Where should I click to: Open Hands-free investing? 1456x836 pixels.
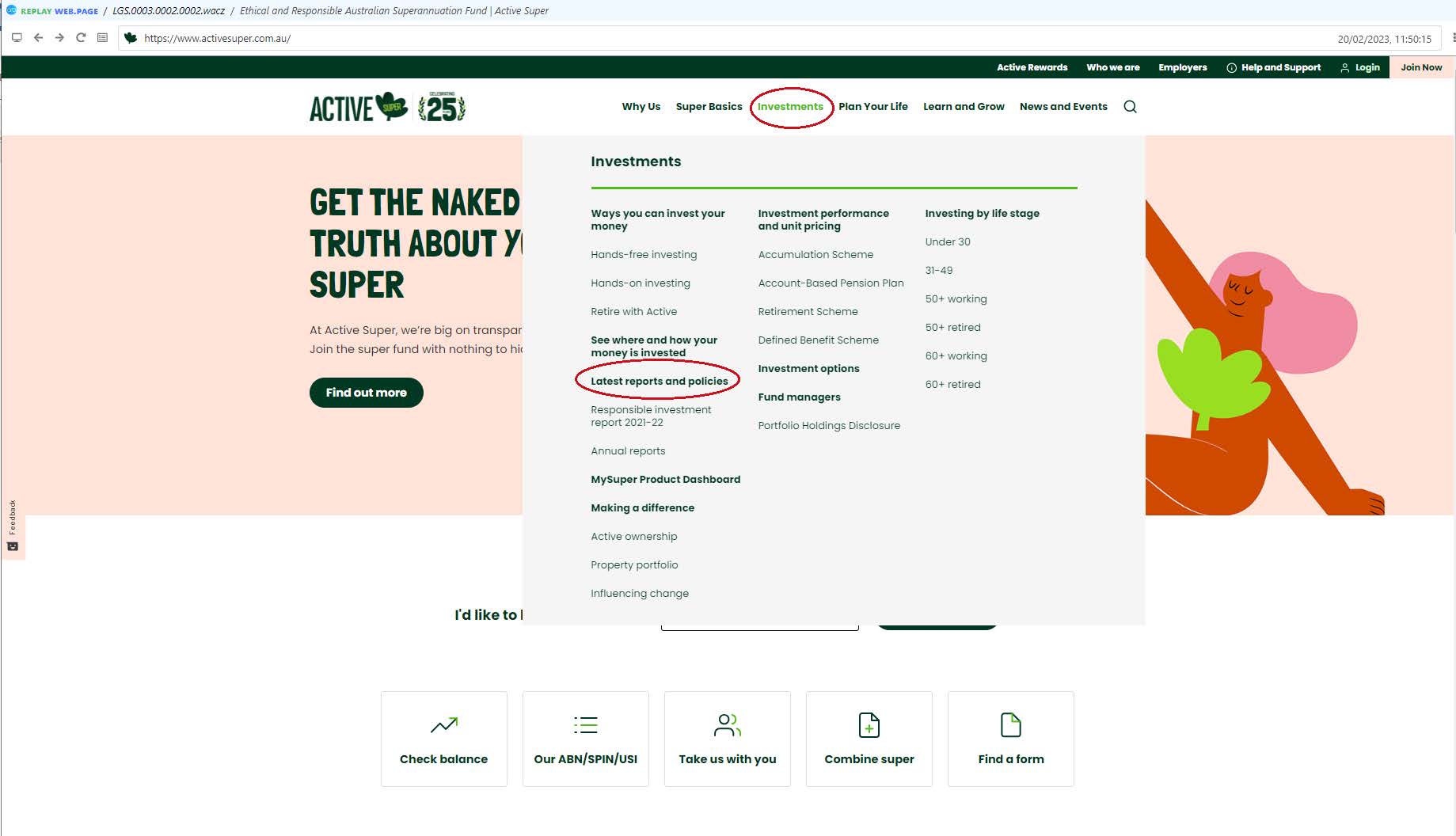point(644,255)
